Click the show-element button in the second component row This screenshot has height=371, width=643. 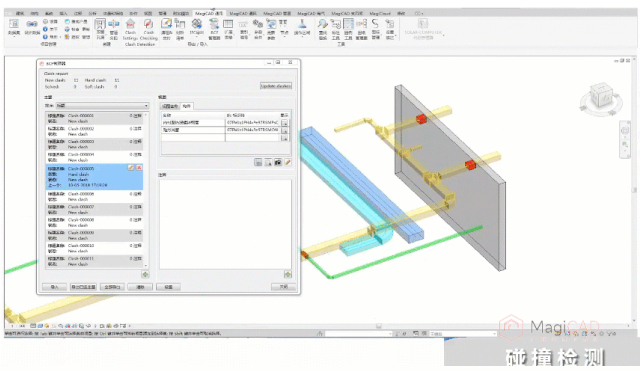pyautogui.click(x=285, y=130)
